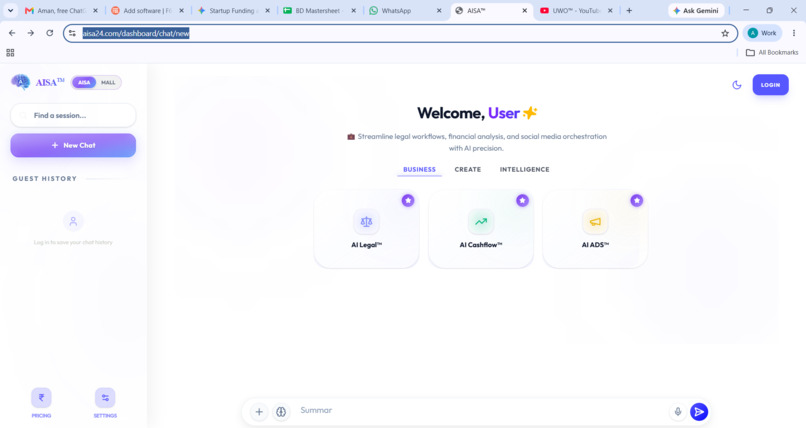Image resolution: width=806 pixels, height=428 pixels.
Task: Switch to the BD Mastersheet browser tab
Action: click(319, 10)
